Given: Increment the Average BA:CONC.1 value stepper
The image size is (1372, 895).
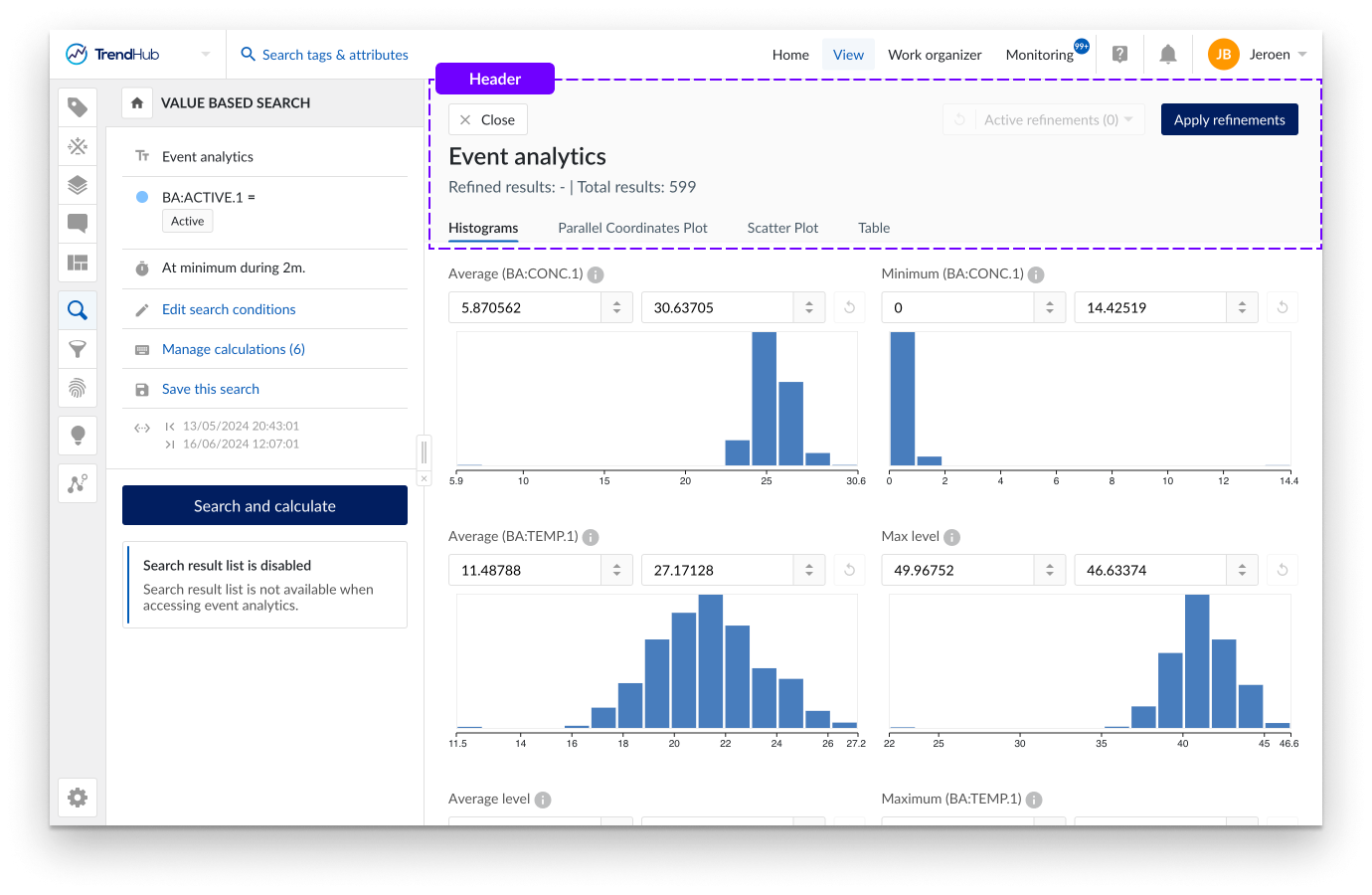Looking at the screenshot, I should pos(618,302).
